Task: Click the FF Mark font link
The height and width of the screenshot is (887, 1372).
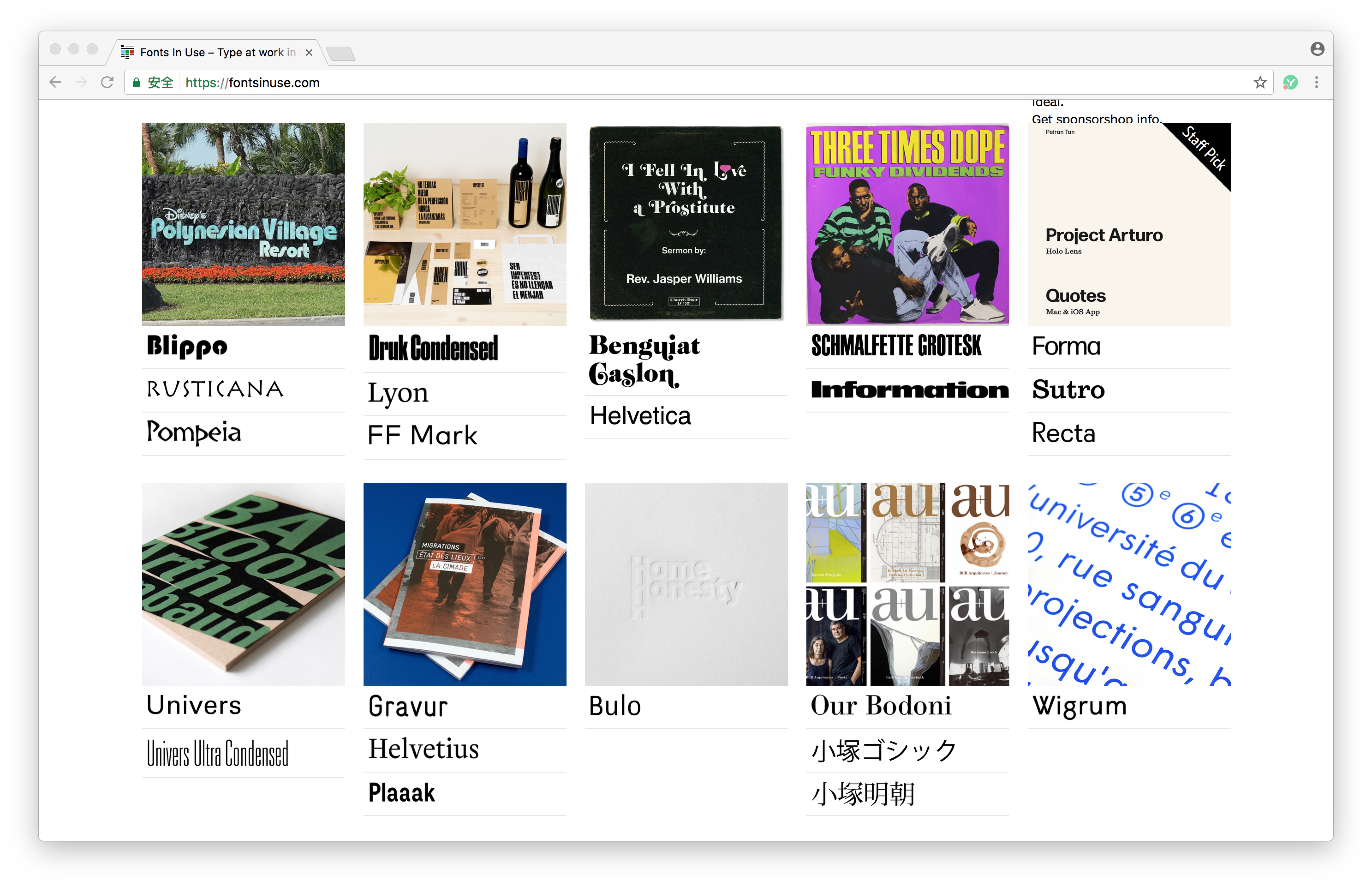Action: pyautogui.click(x=423, y=435)
